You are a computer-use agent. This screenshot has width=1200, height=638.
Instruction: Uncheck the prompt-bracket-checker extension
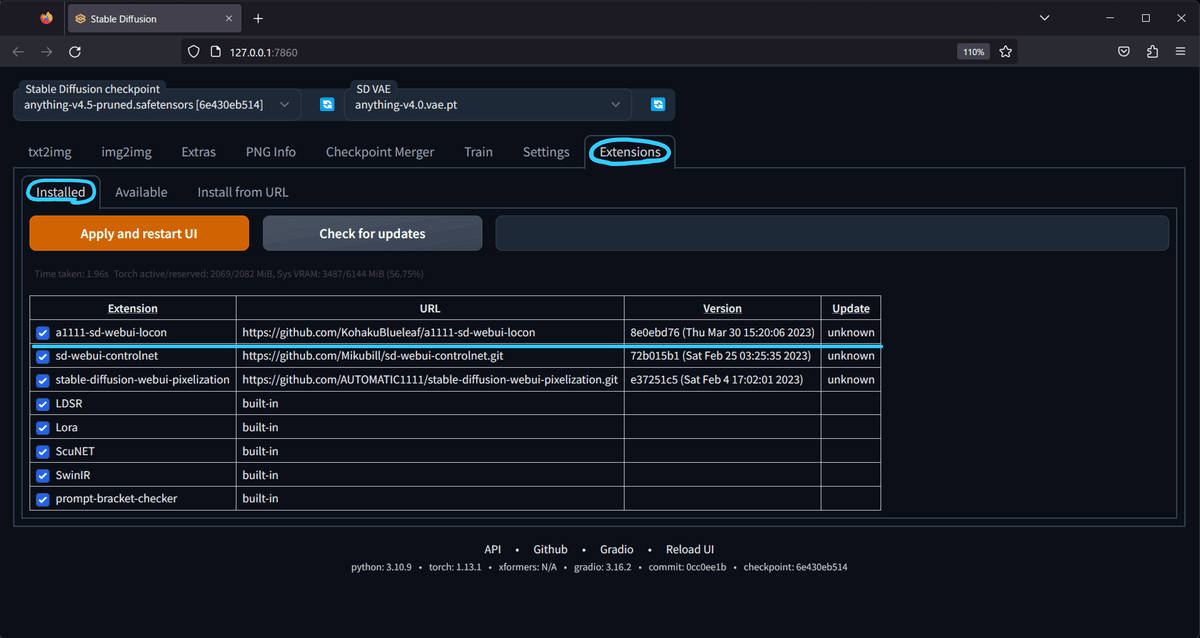(x=42, y=498)
